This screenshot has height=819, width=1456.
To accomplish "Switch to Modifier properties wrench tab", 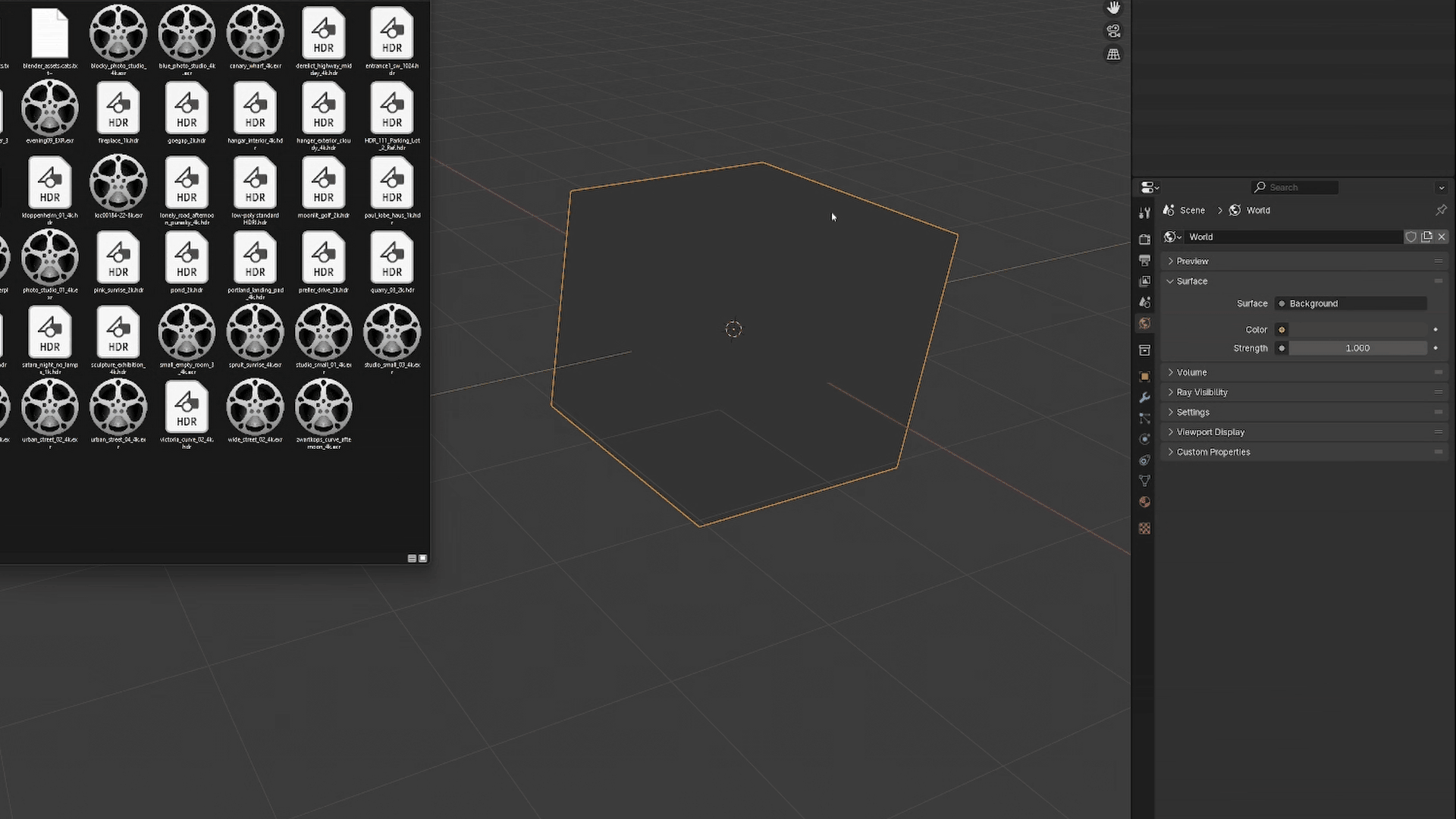I will coord(1144,397).
